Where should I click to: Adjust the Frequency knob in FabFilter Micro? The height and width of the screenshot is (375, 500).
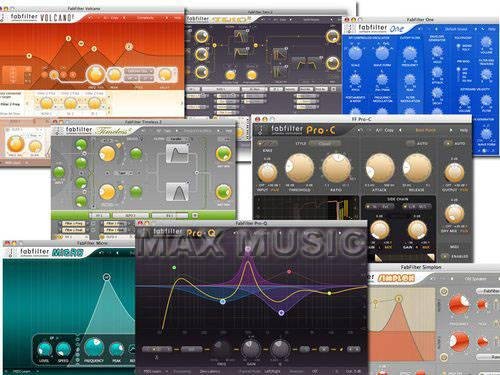click(94, 347)
